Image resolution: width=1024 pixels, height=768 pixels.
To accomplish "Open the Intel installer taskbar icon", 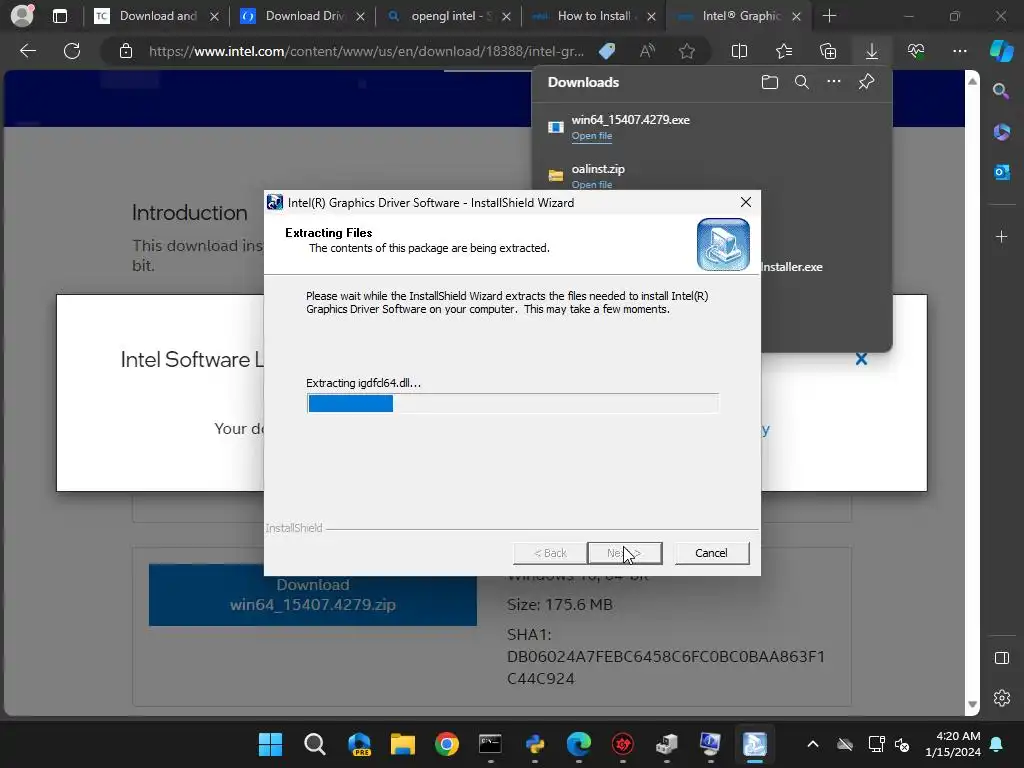I will [754, 744].
